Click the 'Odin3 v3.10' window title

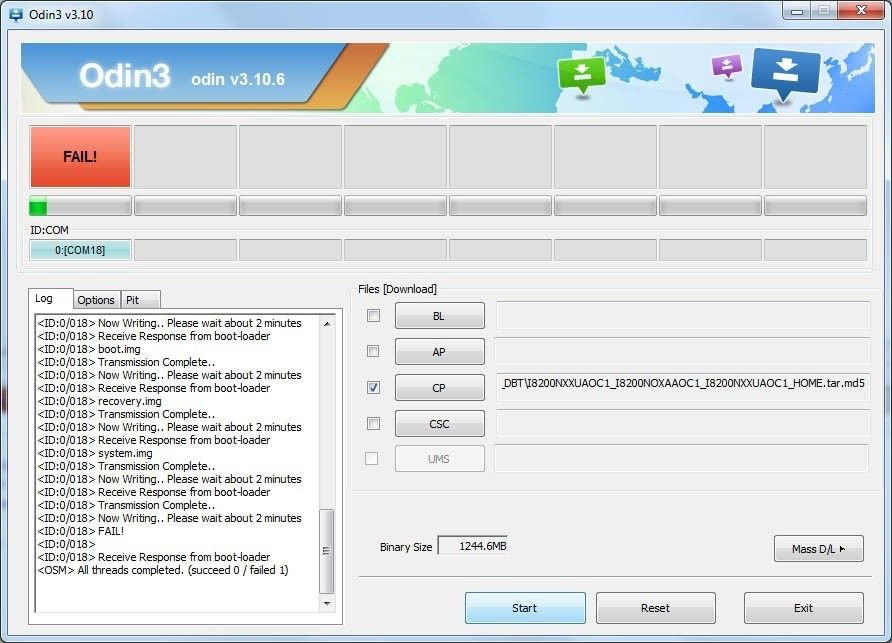(x=61, y=15)
